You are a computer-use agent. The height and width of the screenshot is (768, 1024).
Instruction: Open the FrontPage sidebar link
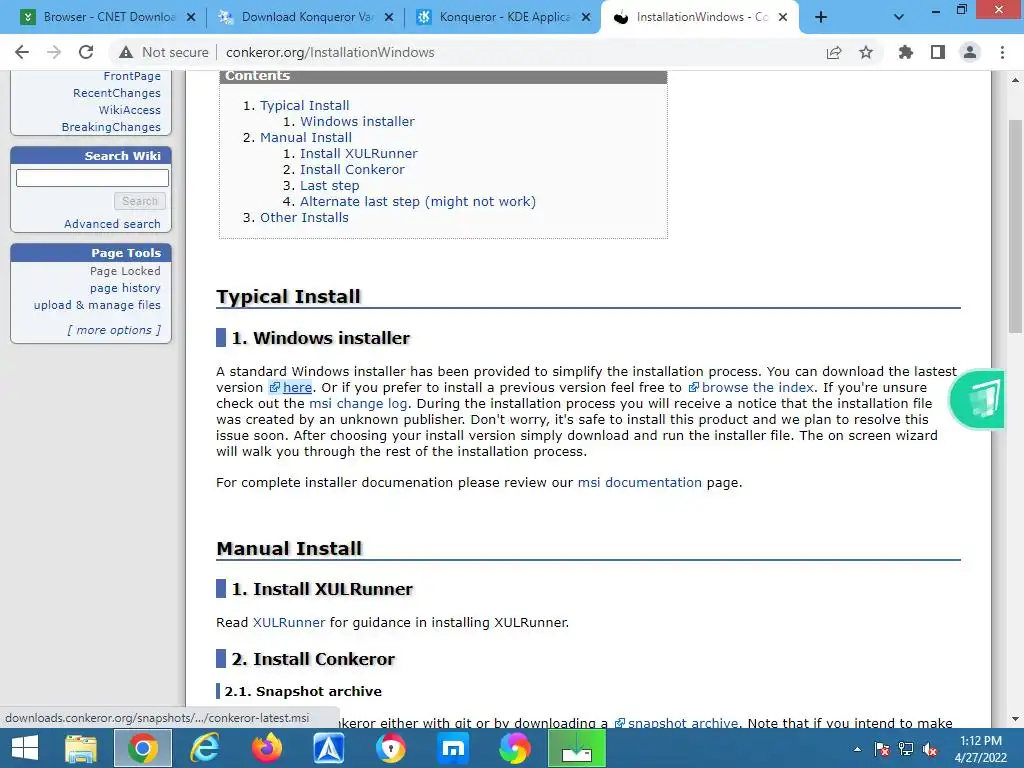click(x=132, y=76)
